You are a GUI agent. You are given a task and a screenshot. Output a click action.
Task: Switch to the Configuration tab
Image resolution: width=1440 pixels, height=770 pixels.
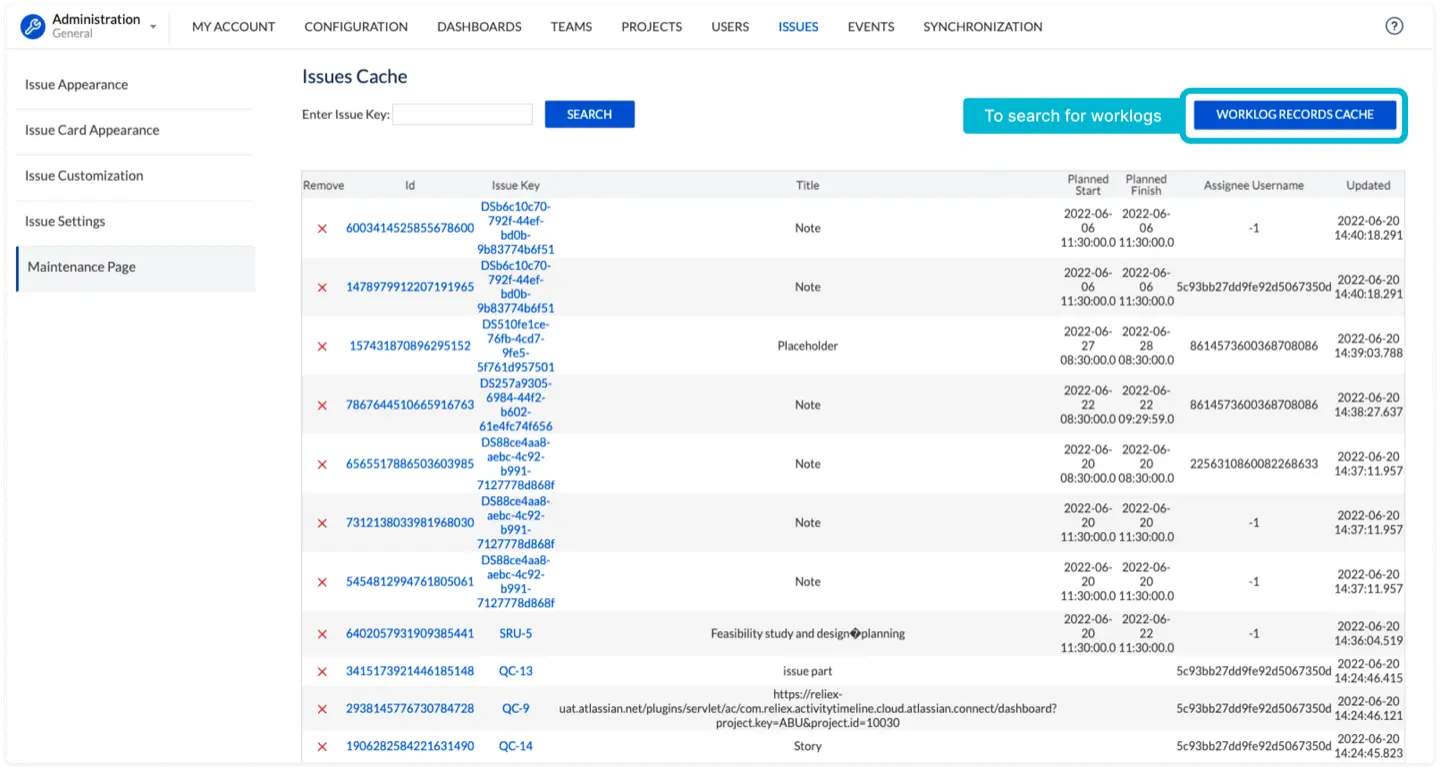click(x=356, y=27)
